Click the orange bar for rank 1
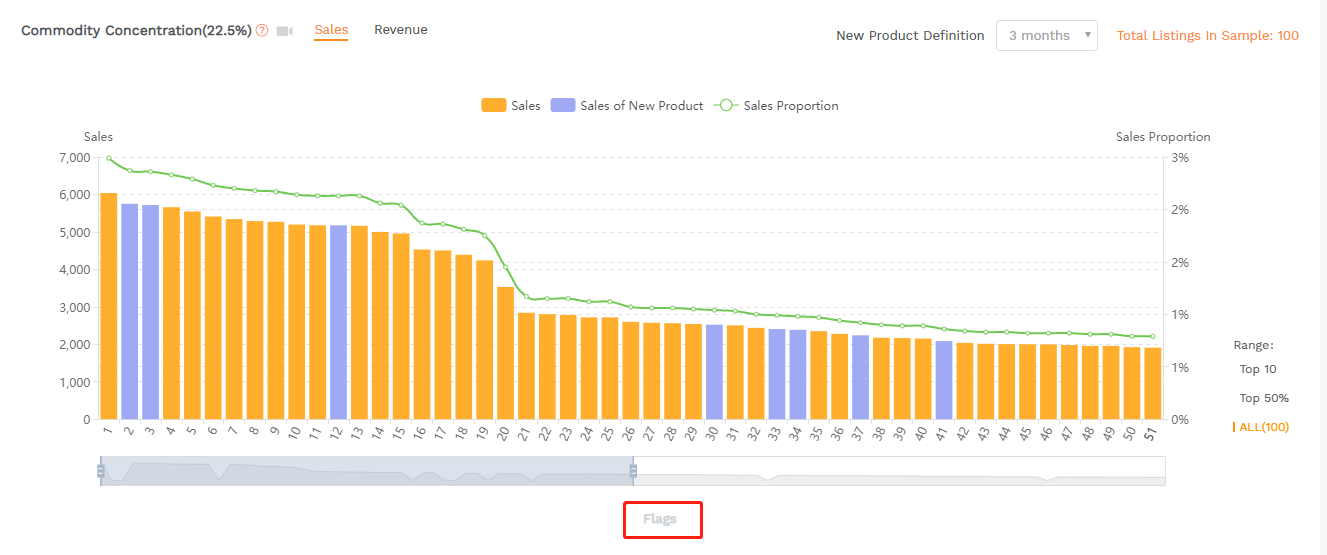This screenshot has height=555, width=1327. (x=109, y=305)
